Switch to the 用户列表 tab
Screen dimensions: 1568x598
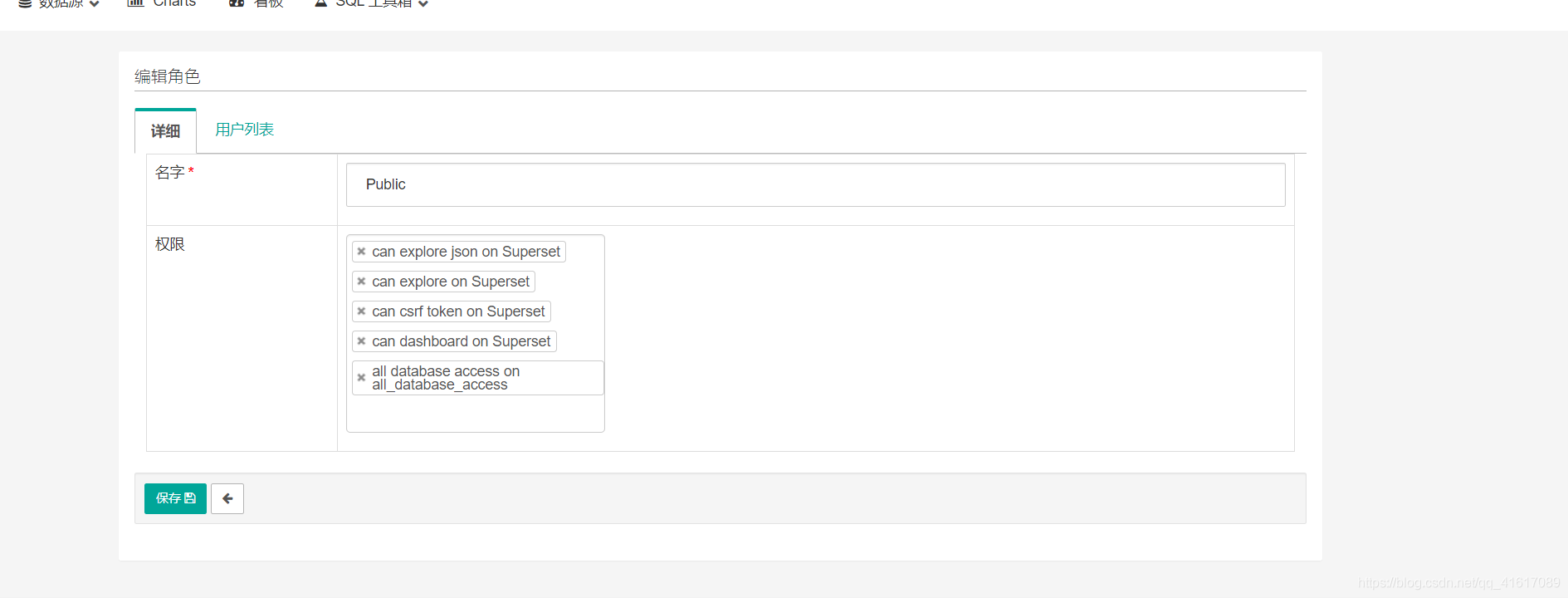click(x=243, y=129)
